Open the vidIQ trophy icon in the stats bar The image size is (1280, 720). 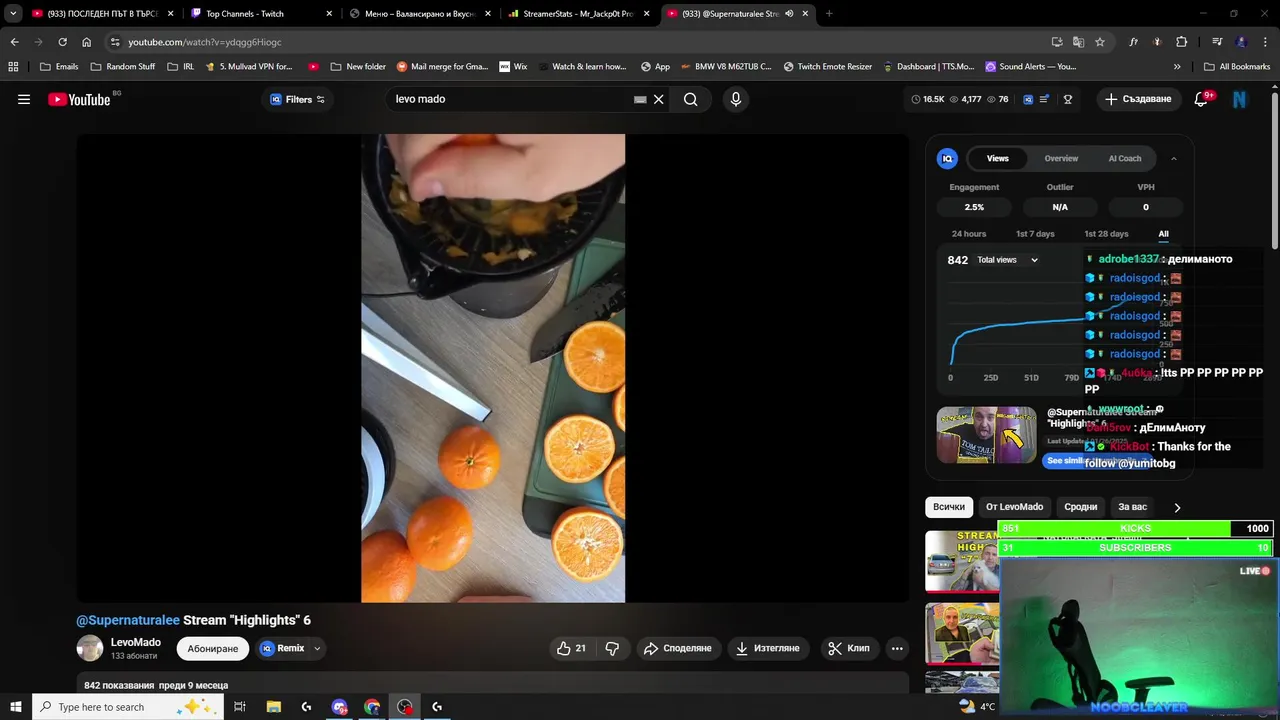coord(1068,99)
